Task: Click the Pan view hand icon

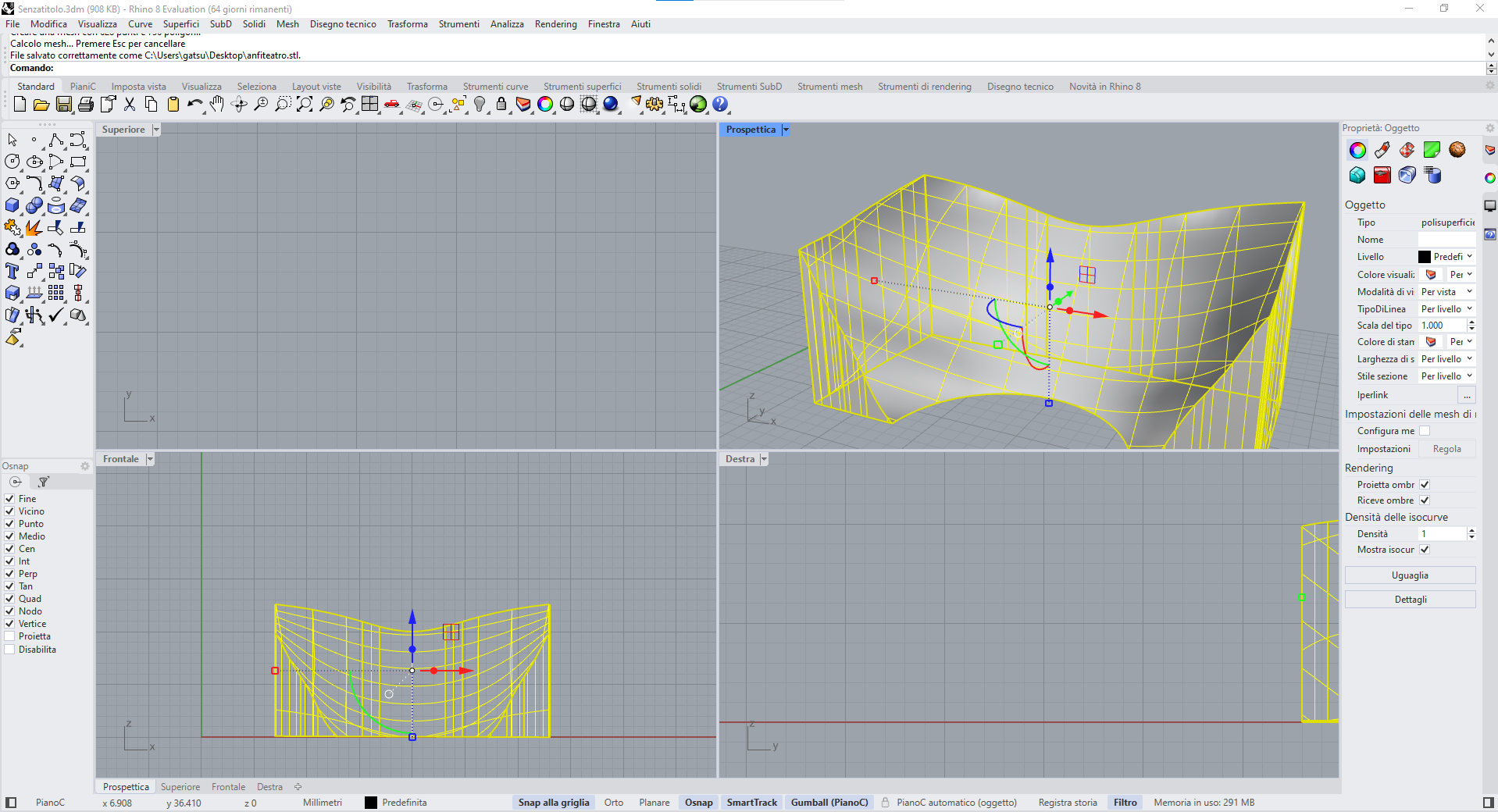Action: point(217,105)
